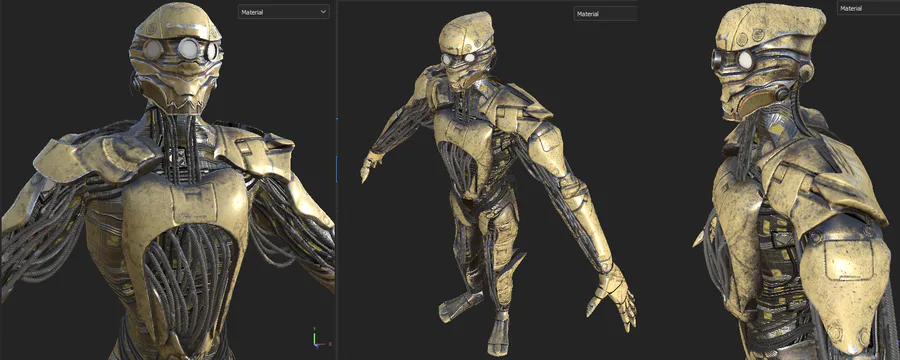Viewport: 900px width, 360px height.
Task: Select the robot's center goggle lens in left viewport
Action: click(188, 50)
